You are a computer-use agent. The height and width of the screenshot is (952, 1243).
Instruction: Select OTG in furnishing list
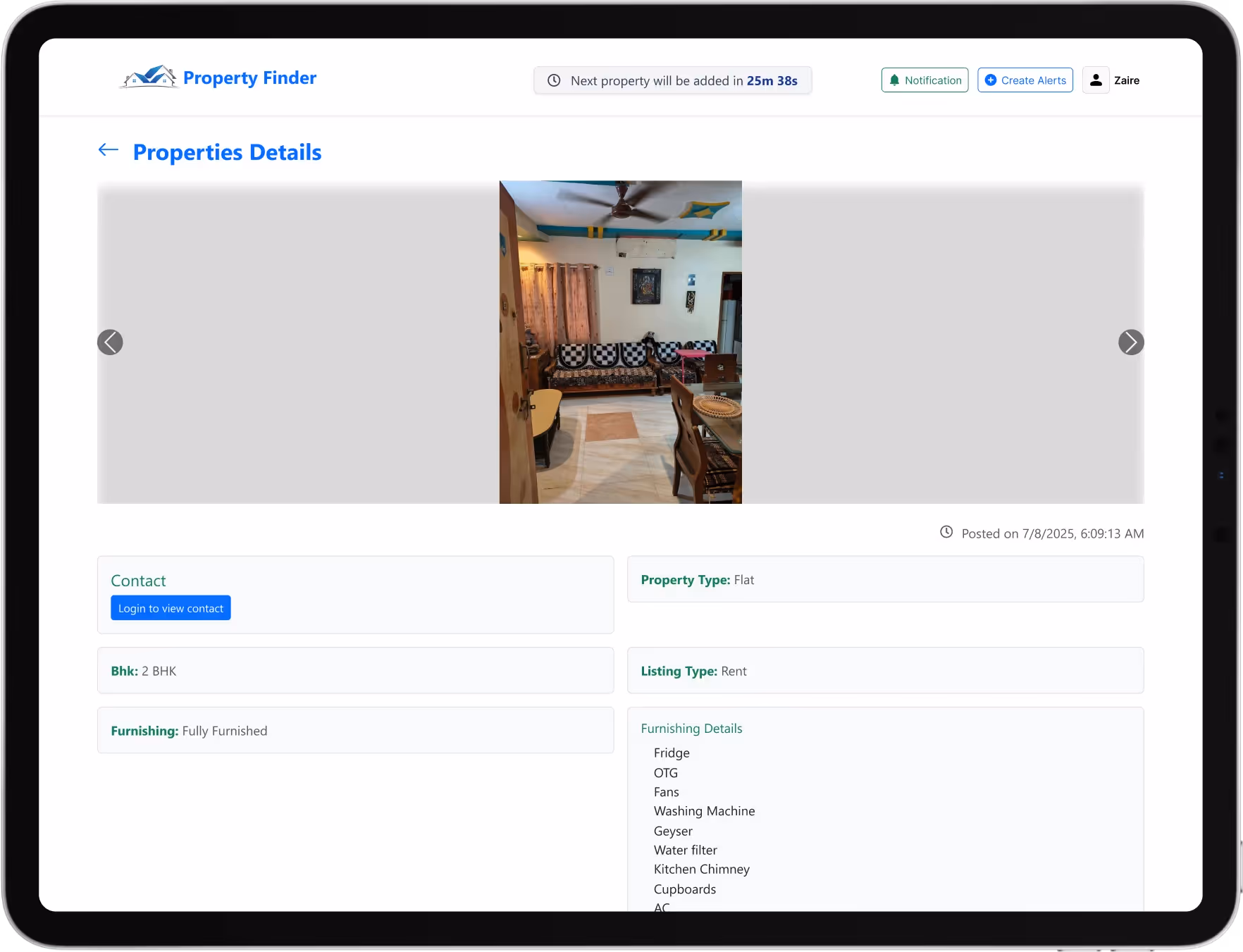click(x=666, y=772)
